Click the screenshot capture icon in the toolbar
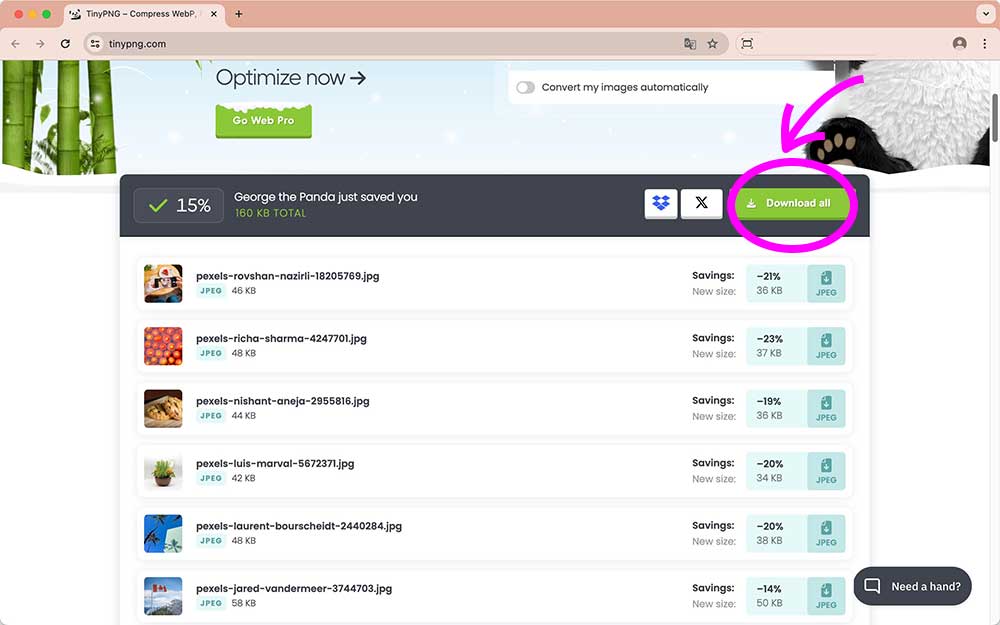The image size is (1000, 625). point(747,43)
